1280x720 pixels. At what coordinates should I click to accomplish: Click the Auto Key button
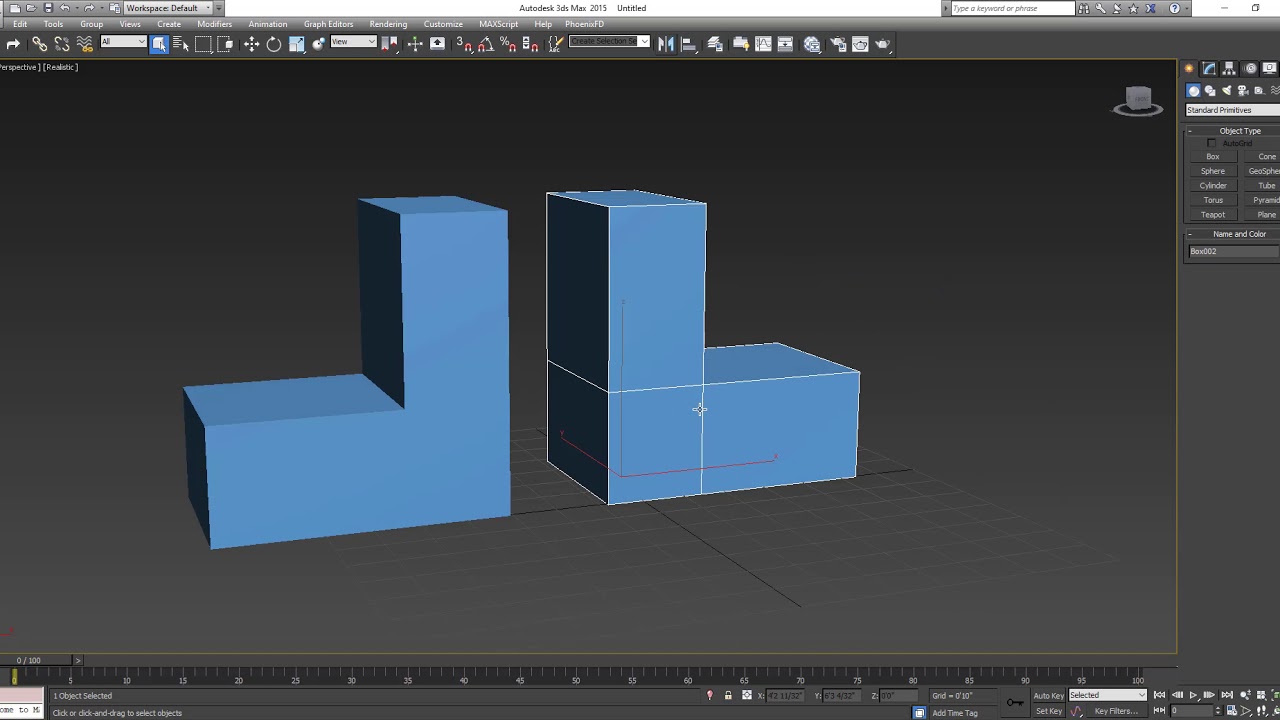(1049, 695)
